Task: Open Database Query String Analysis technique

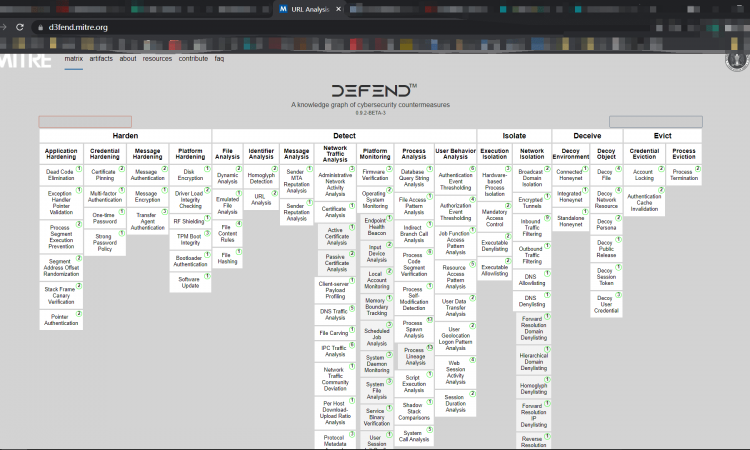Action: pos(414,178)
